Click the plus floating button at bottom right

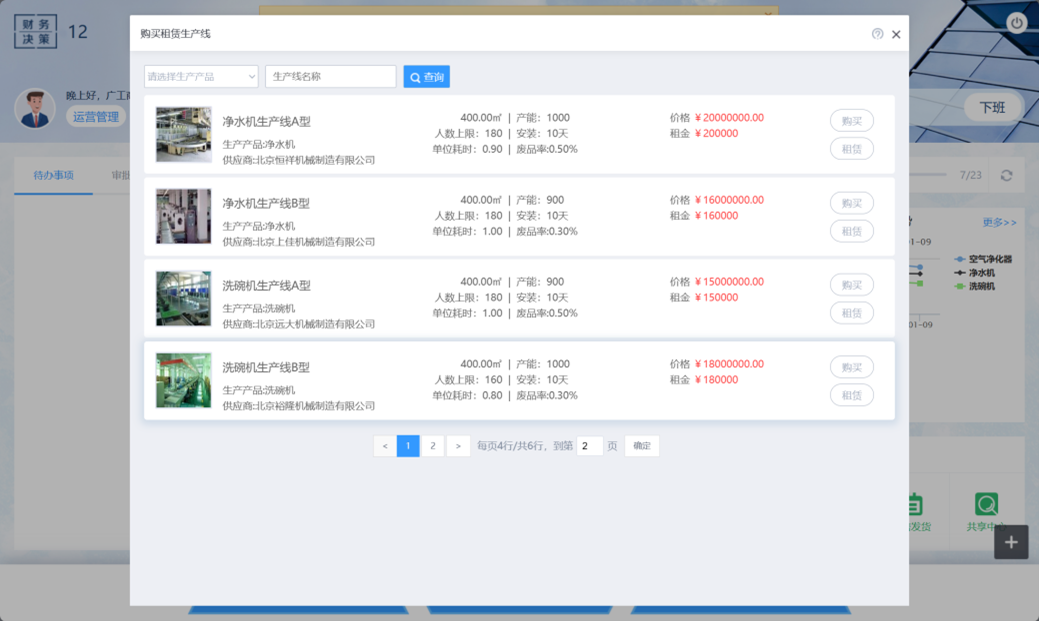tap(1011, 542)
